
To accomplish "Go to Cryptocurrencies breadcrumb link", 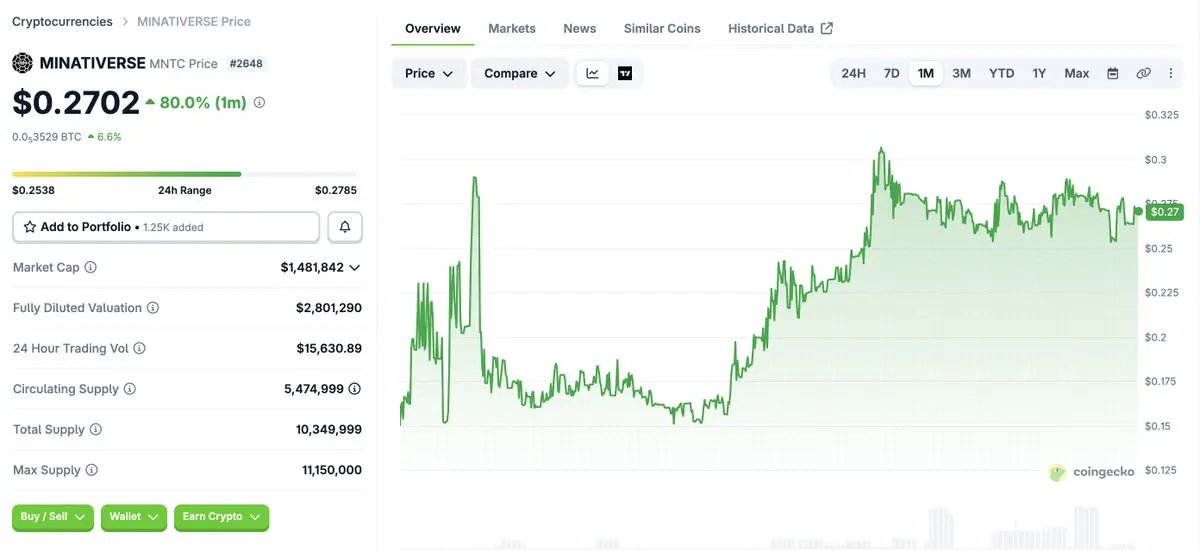I will [62, 21].
